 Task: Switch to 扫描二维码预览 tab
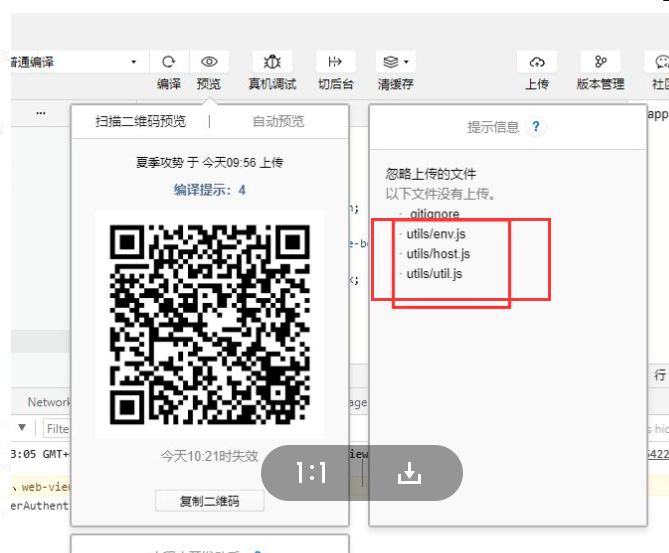140,122
